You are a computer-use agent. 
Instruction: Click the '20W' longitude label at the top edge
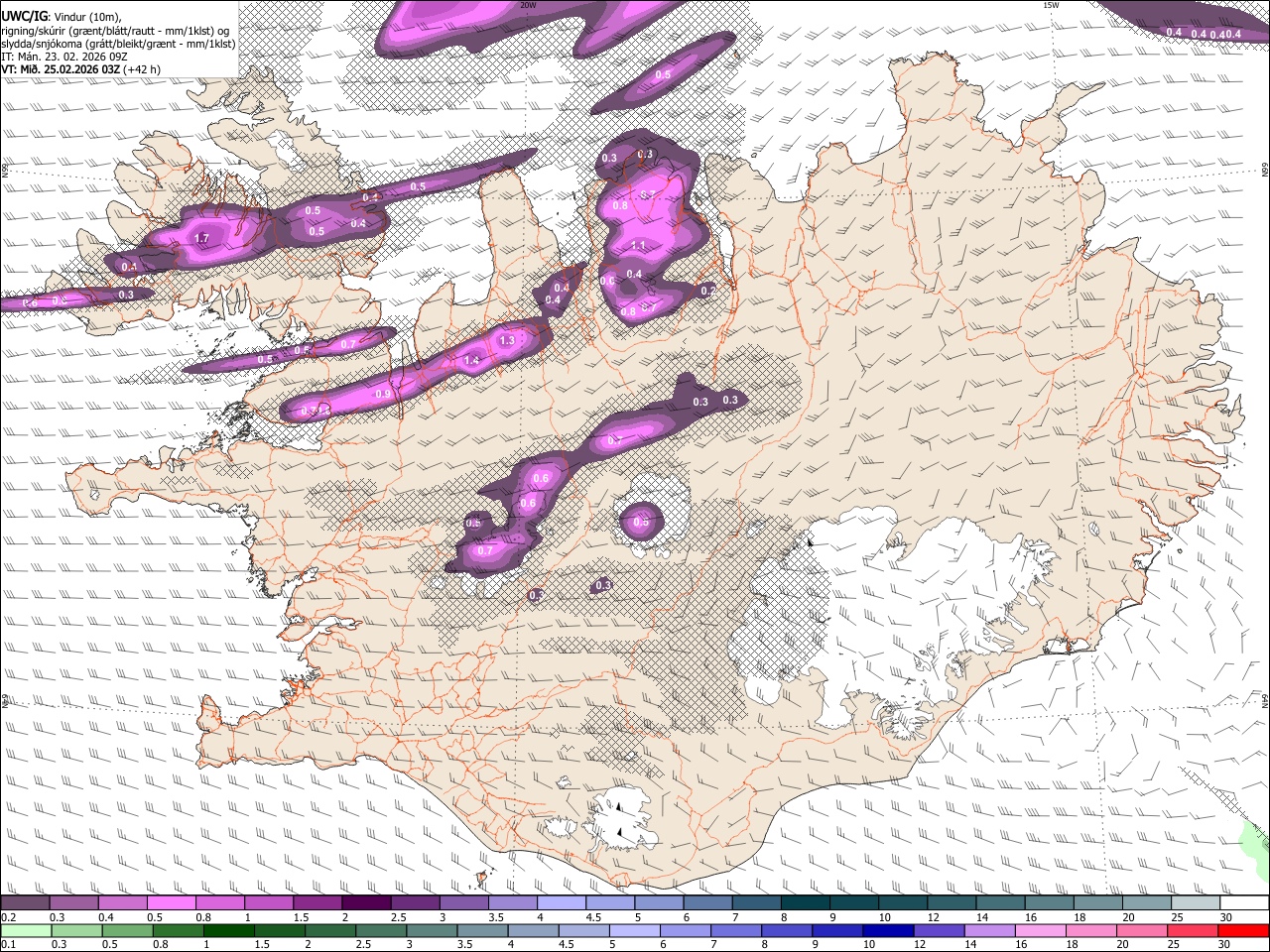tap(528, 5)
